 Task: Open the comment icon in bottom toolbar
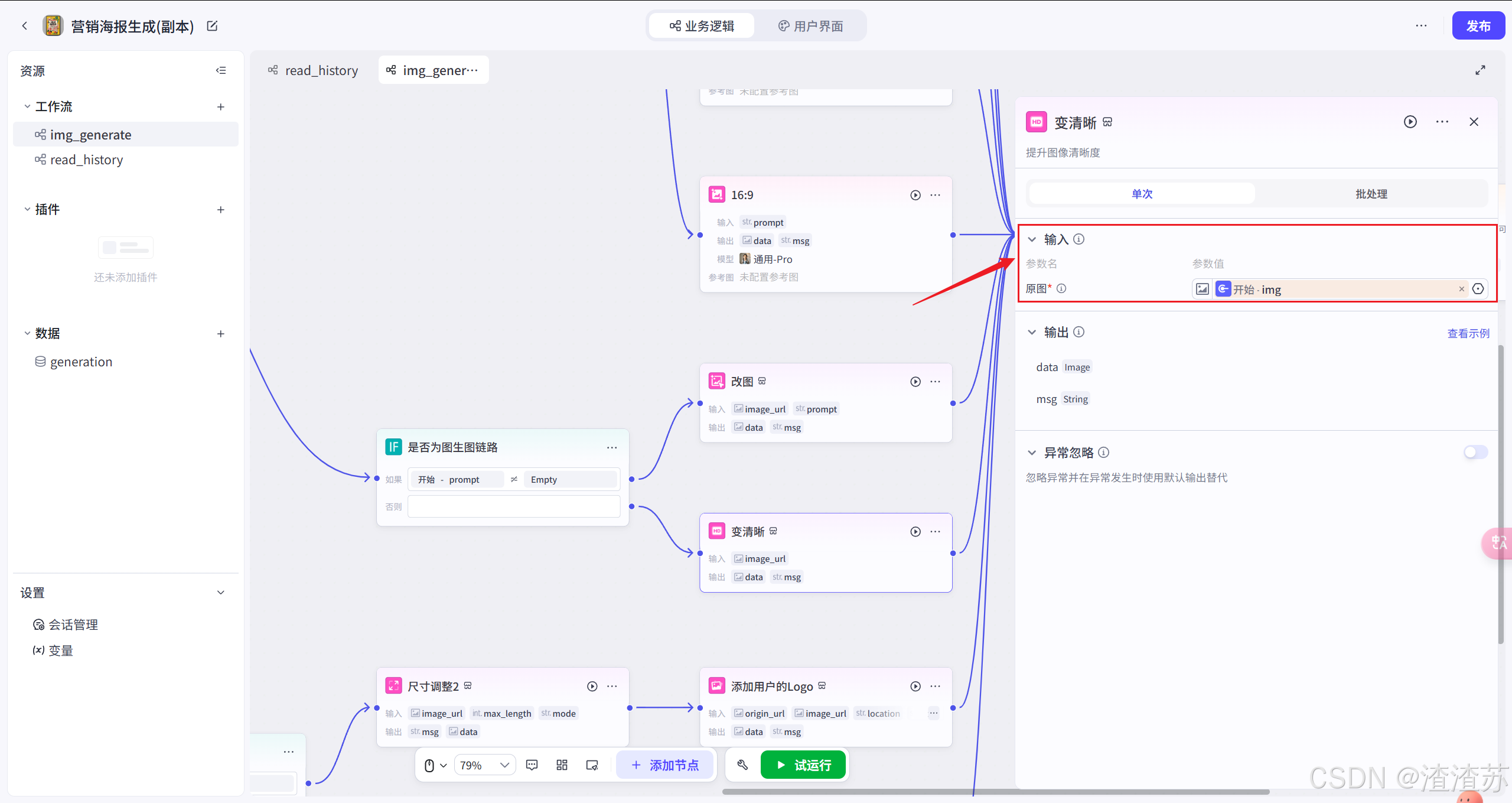532,765
